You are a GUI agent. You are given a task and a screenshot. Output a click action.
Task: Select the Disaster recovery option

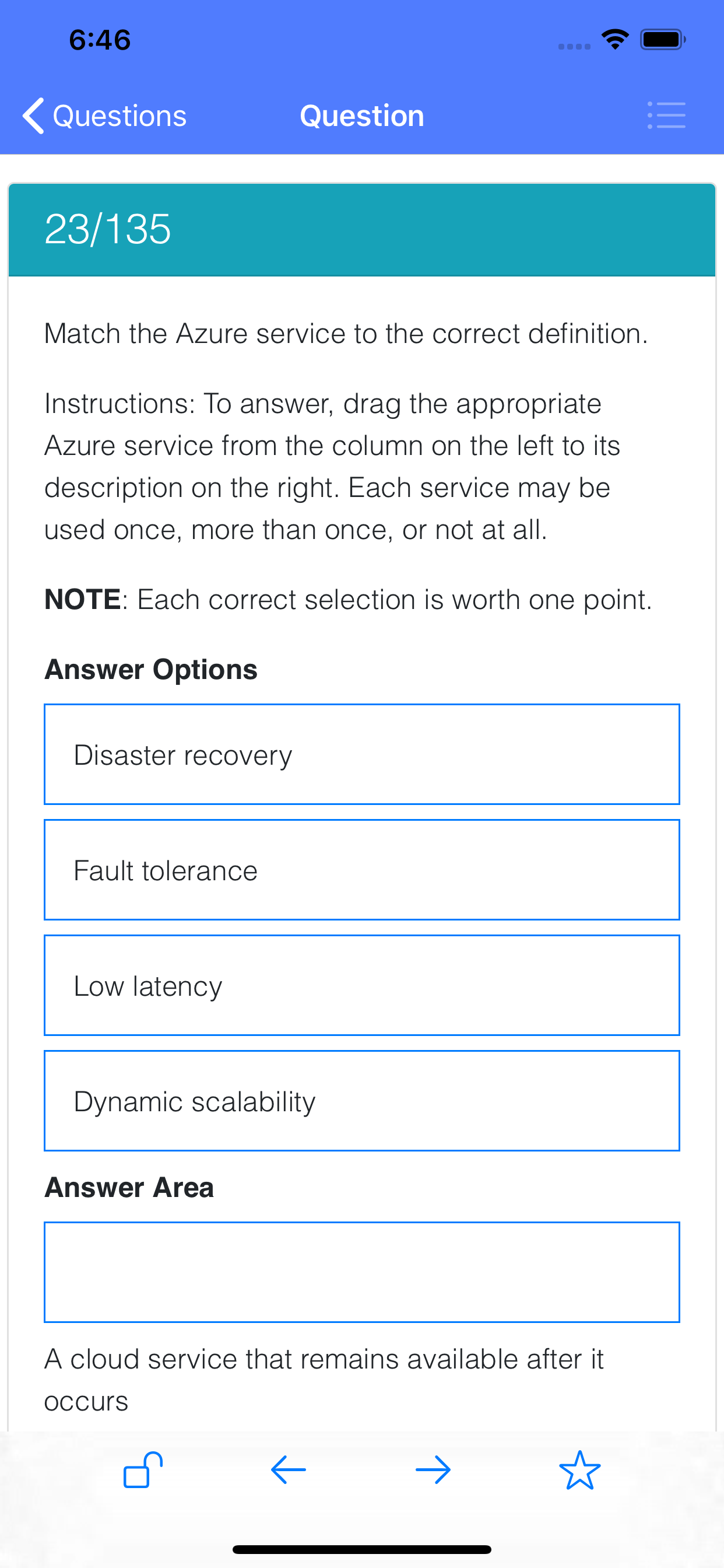point(362,754)
